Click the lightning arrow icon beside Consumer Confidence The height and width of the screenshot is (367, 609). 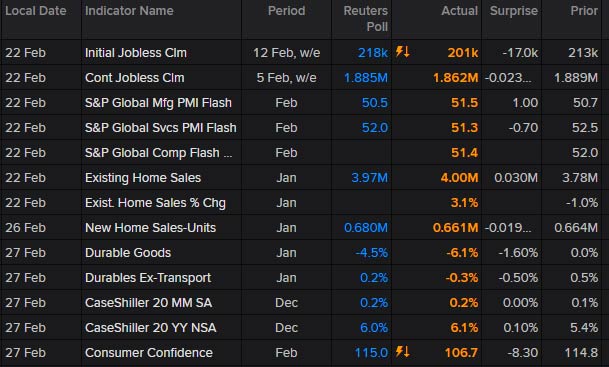[402, 352]
